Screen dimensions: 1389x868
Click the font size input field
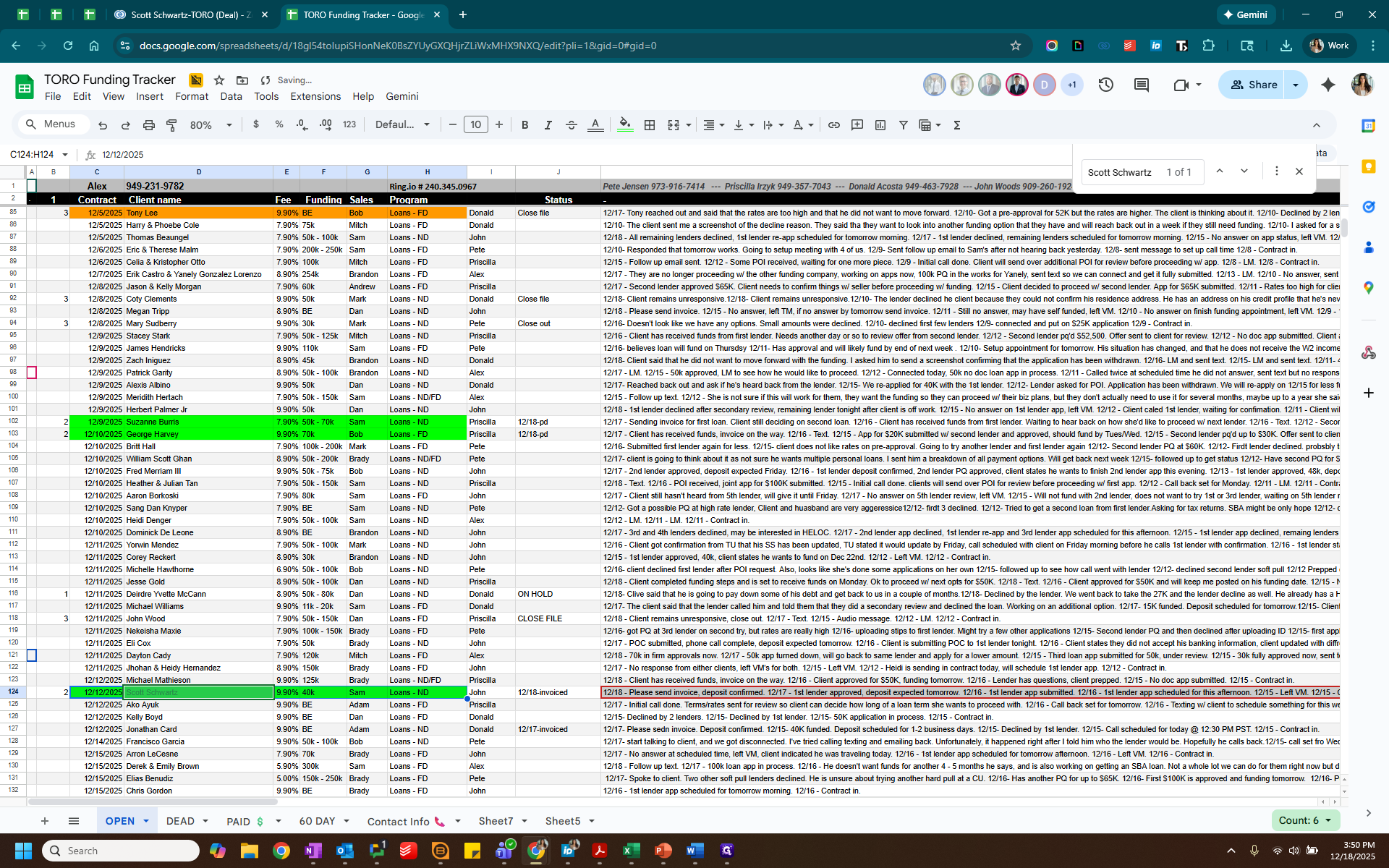[475, 125]
